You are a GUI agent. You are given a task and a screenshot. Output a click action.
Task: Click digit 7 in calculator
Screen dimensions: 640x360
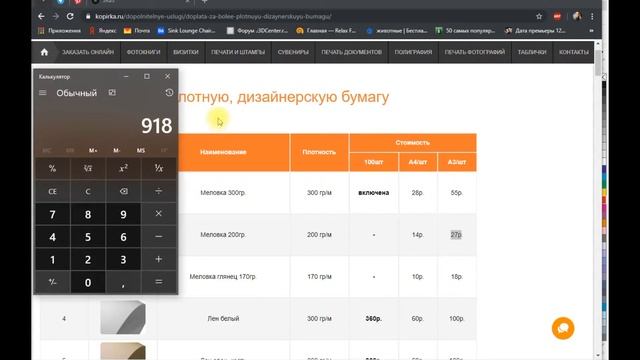point(52,214)
